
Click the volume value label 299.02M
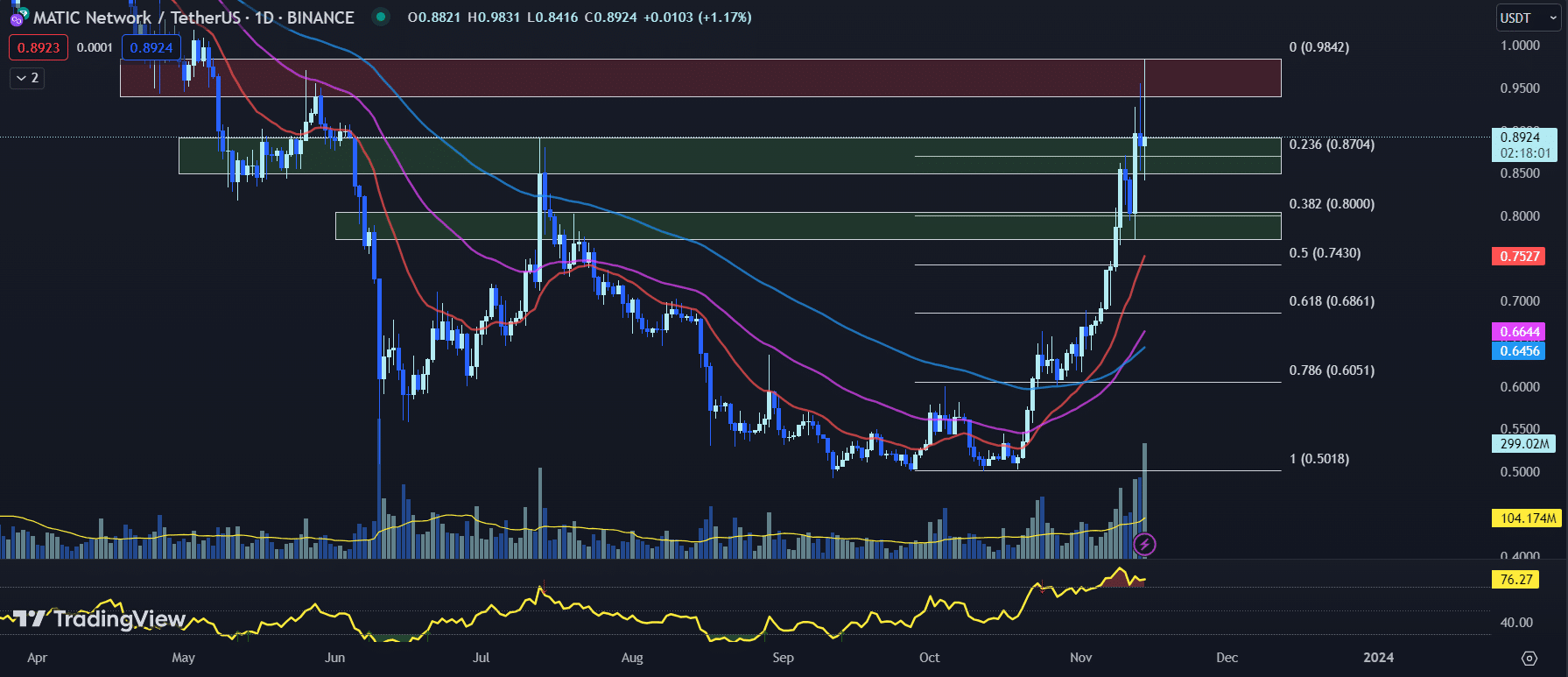click(x=1523, y=444)
